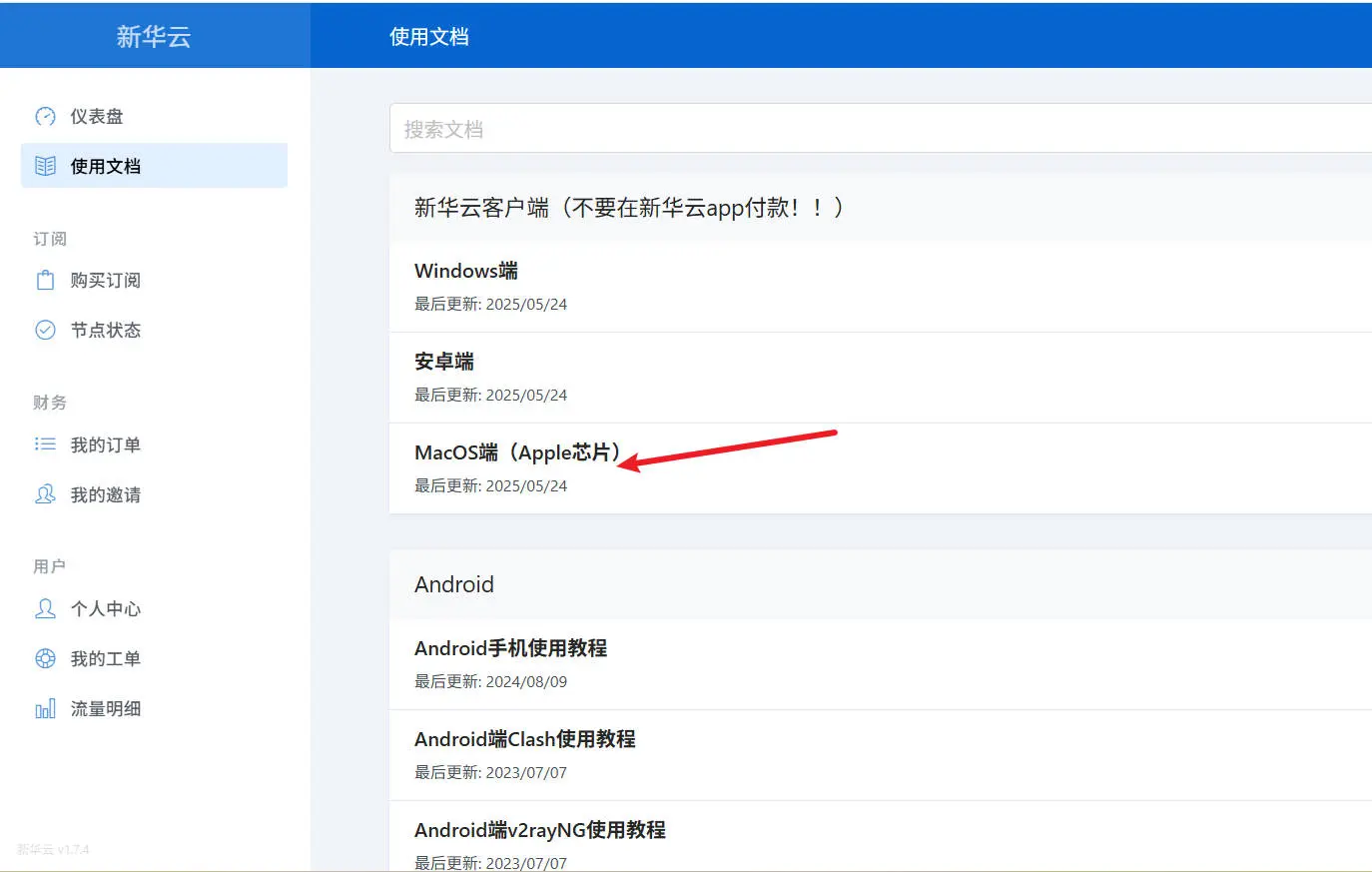Click the 搜索文档 search field

(881, 129)
